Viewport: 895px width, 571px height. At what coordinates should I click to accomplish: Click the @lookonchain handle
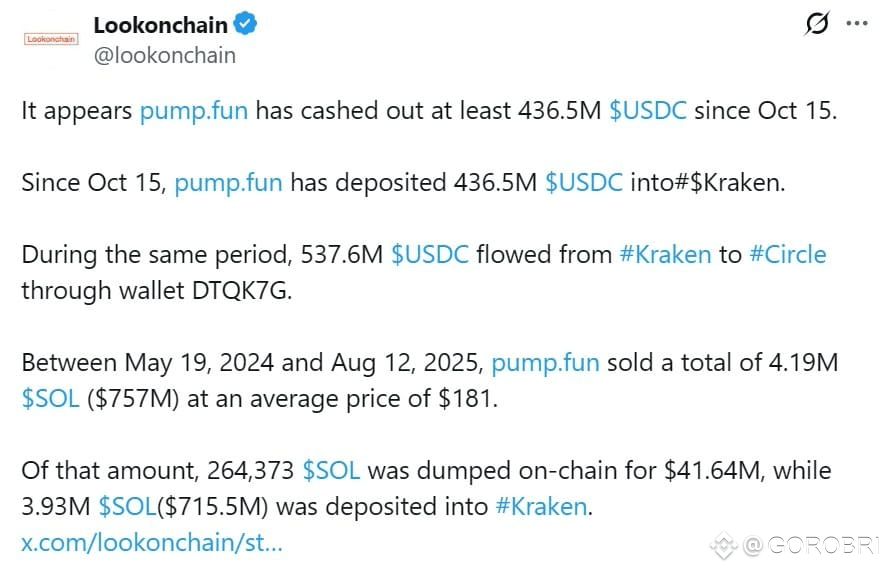164,55
